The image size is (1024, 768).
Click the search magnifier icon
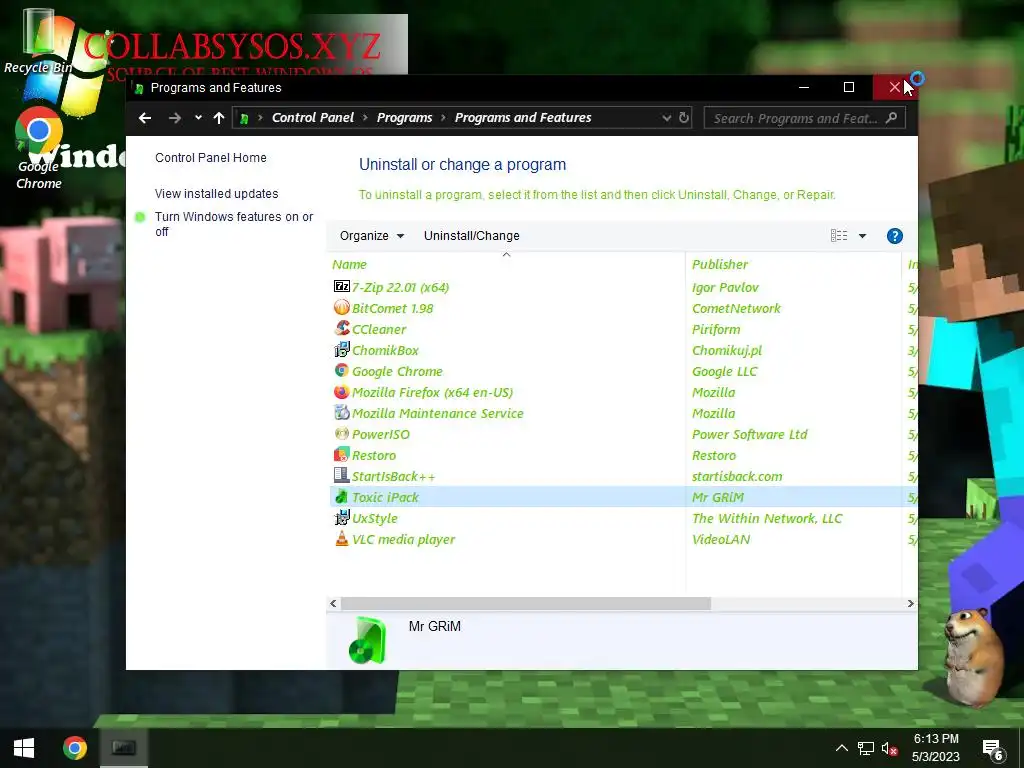[x=891, y=118]
